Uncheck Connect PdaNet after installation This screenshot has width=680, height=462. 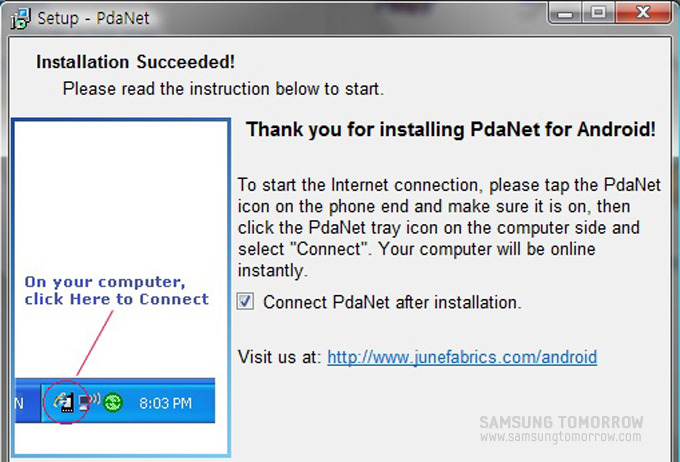[x=246, y=301]
